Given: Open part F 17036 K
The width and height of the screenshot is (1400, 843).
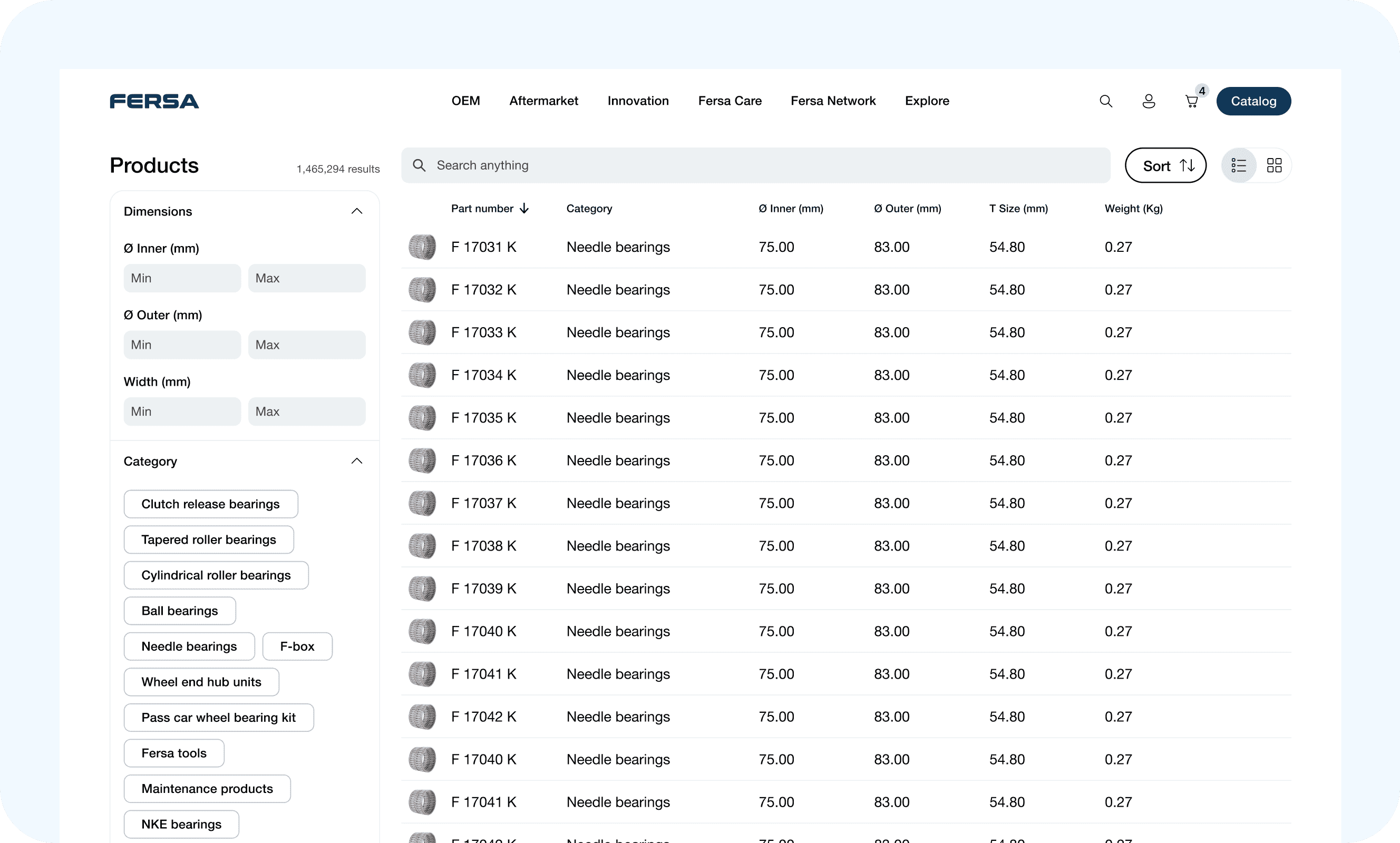Looking at the screenshot, I should point(483,460).
